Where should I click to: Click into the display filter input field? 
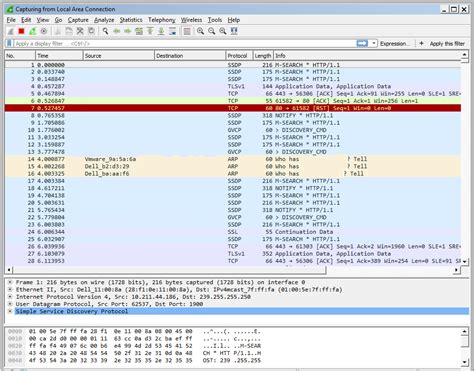click(x=185, y=43)
